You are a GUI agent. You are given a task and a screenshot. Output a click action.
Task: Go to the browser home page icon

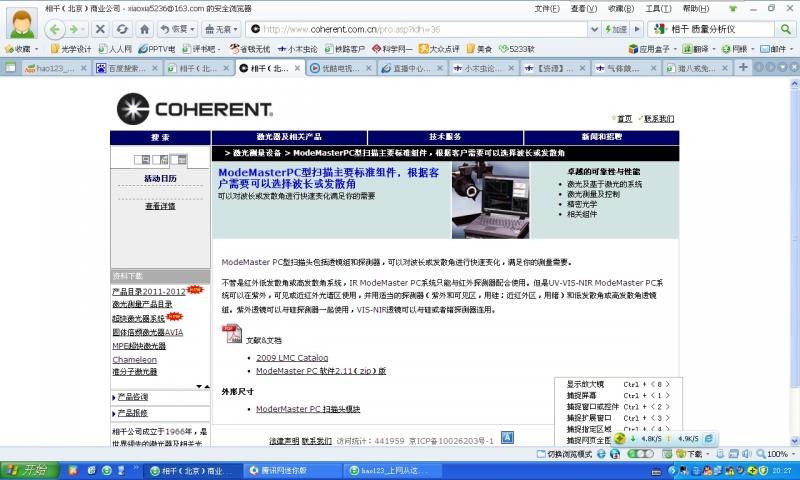click(x=144, y=29)
